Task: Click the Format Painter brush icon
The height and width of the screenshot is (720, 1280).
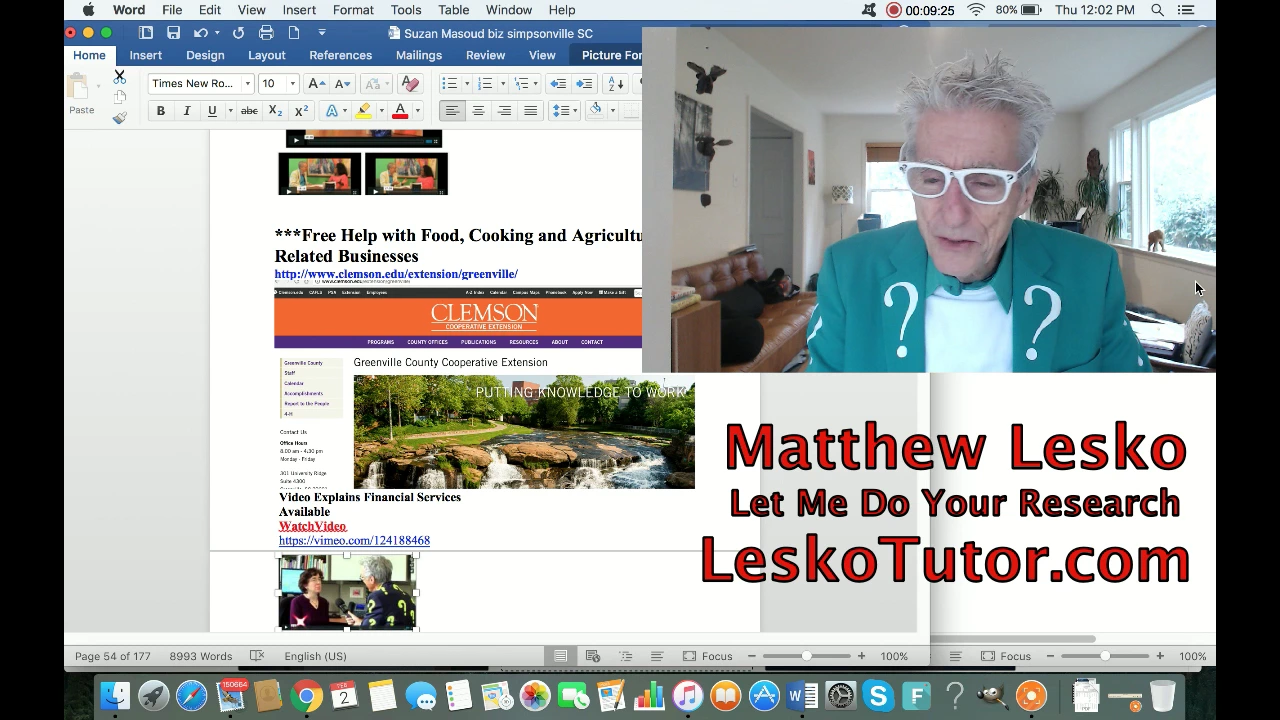Action: (x=119, y=118)
